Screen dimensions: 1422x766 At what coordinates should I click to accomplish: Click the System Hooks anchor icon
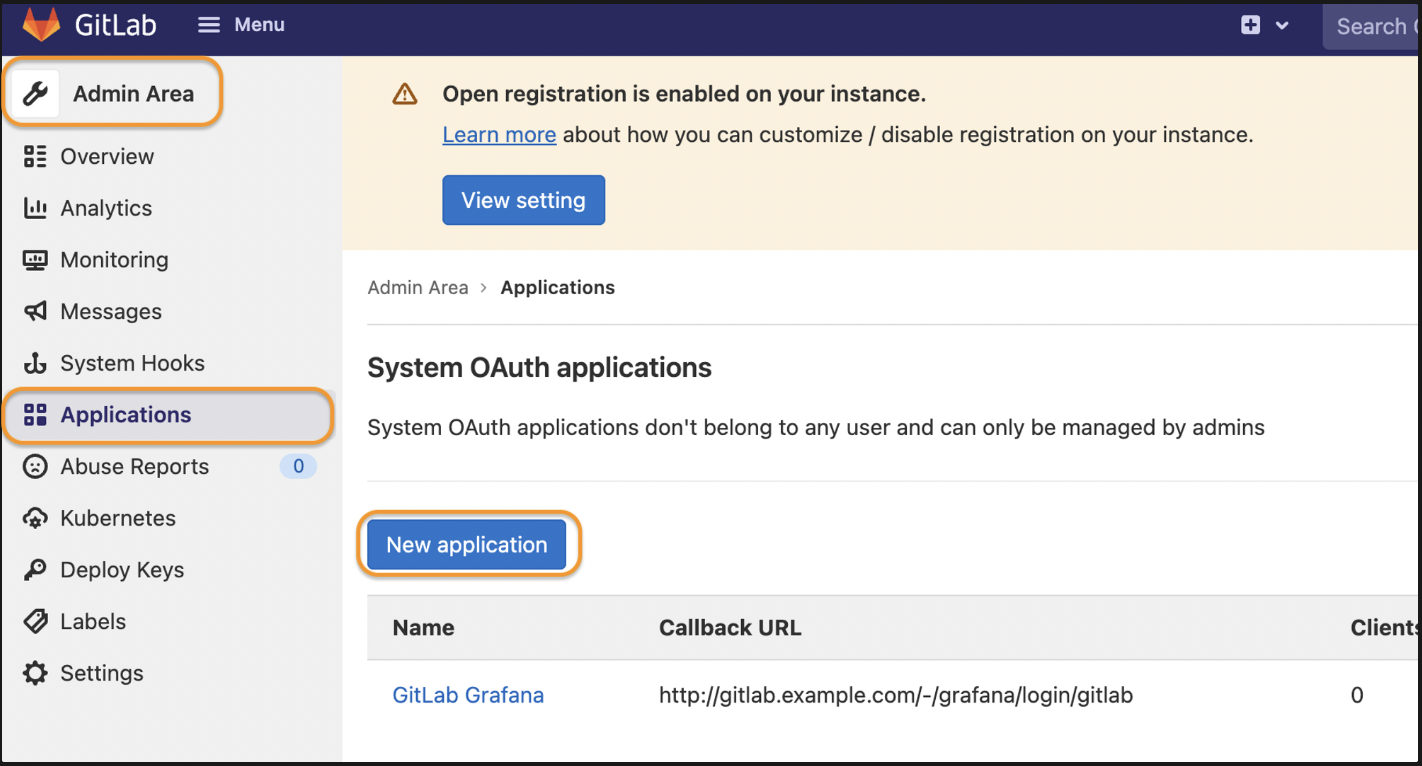[35, 364]
